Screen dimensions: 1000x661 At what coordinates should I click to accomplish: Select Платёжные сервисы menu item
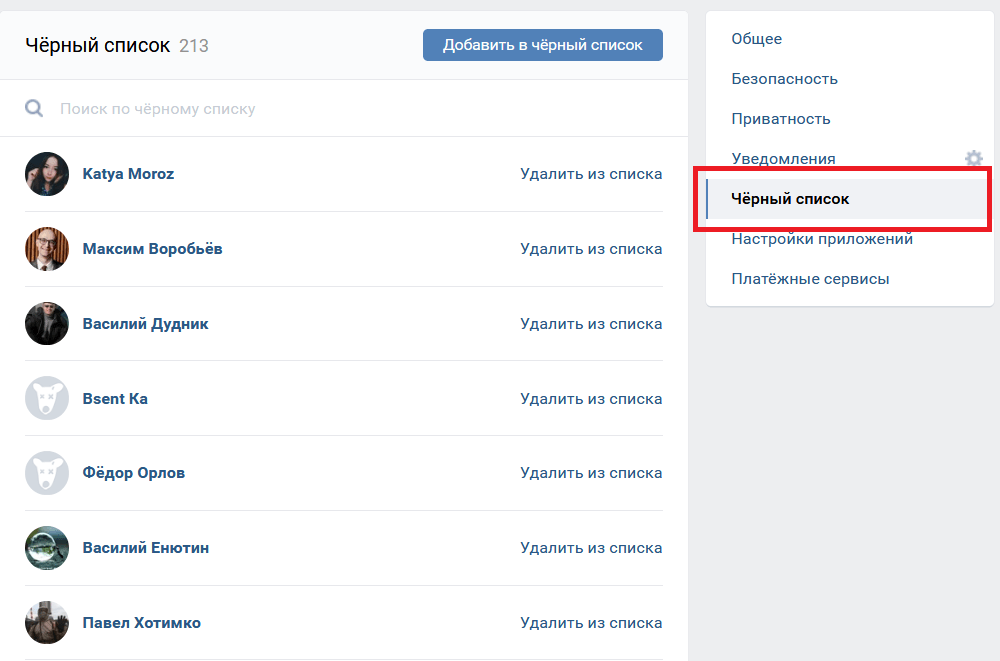click(810, 279)
